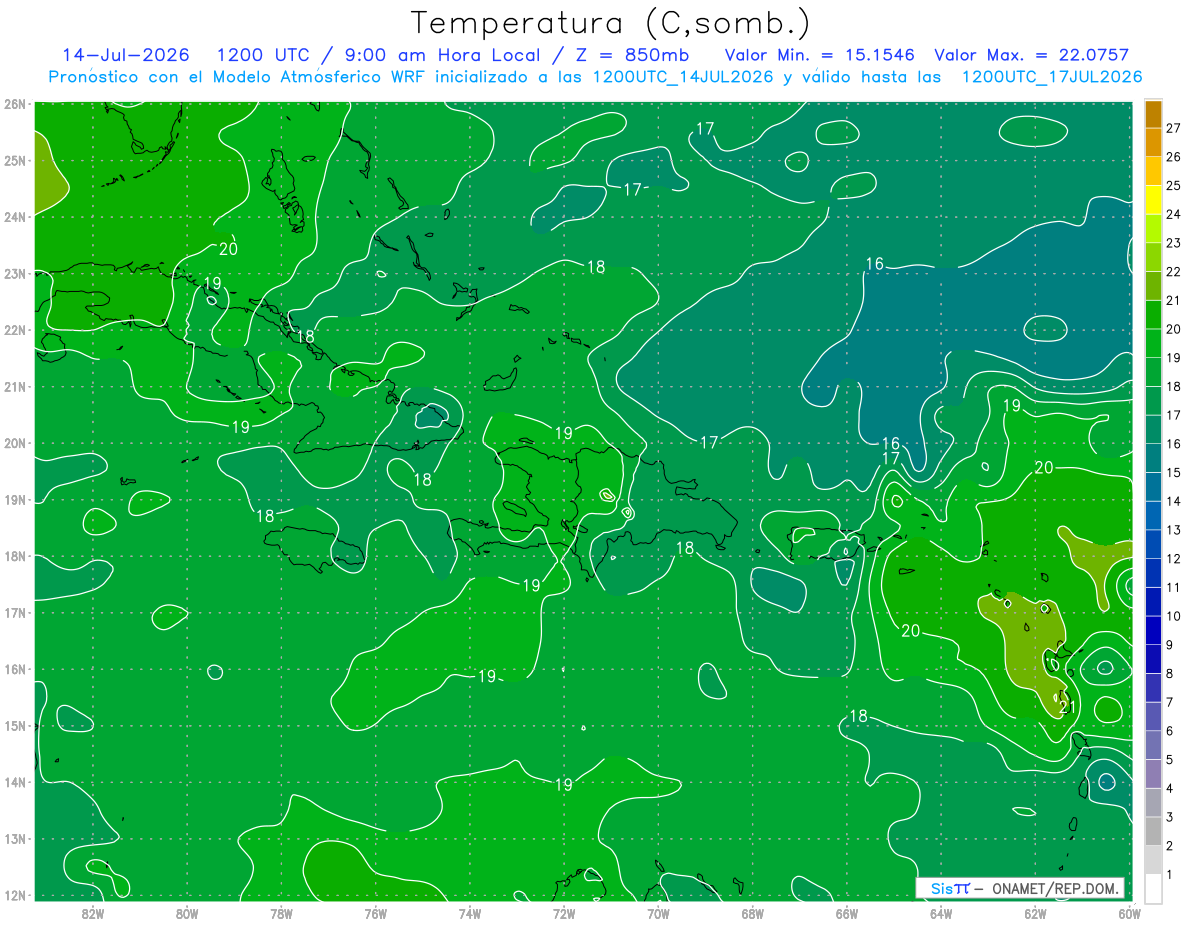Pick the teal legend swatch between 15 and 16
Viewport: 1200px width, 927px height.
(1153, 458)
